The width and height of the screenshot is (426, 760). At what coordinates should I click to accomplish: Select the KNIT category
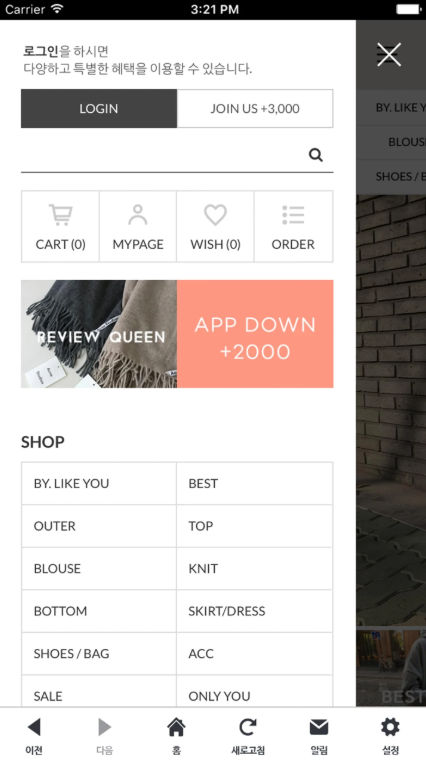pyautogui.click(x=254, y=569)
